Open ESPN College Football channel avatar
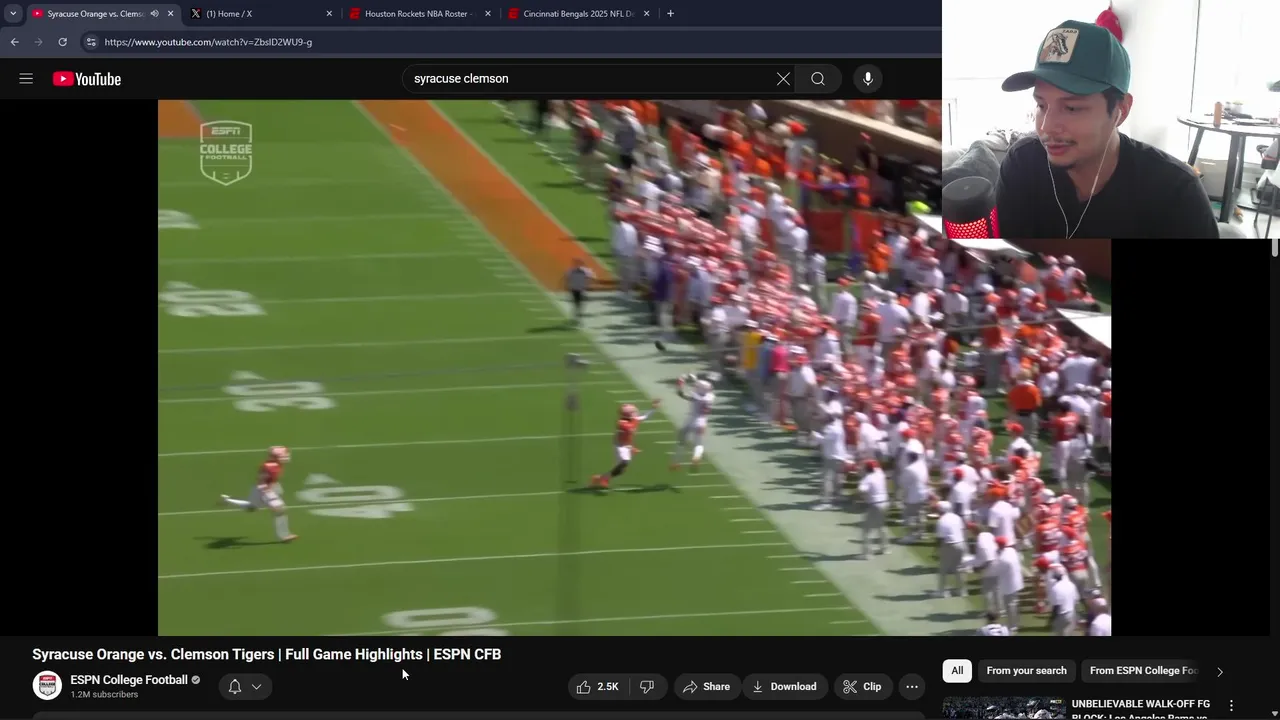This screenshot has height=720, width=1280. pyautogui.click(x=47, y=686)
